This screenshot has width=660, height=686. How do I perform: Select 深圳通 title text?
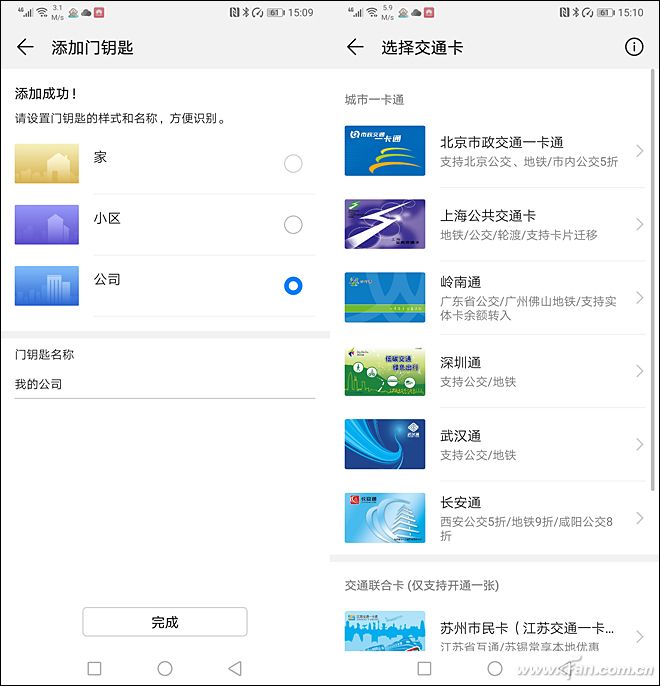click(x=461, y=363)
